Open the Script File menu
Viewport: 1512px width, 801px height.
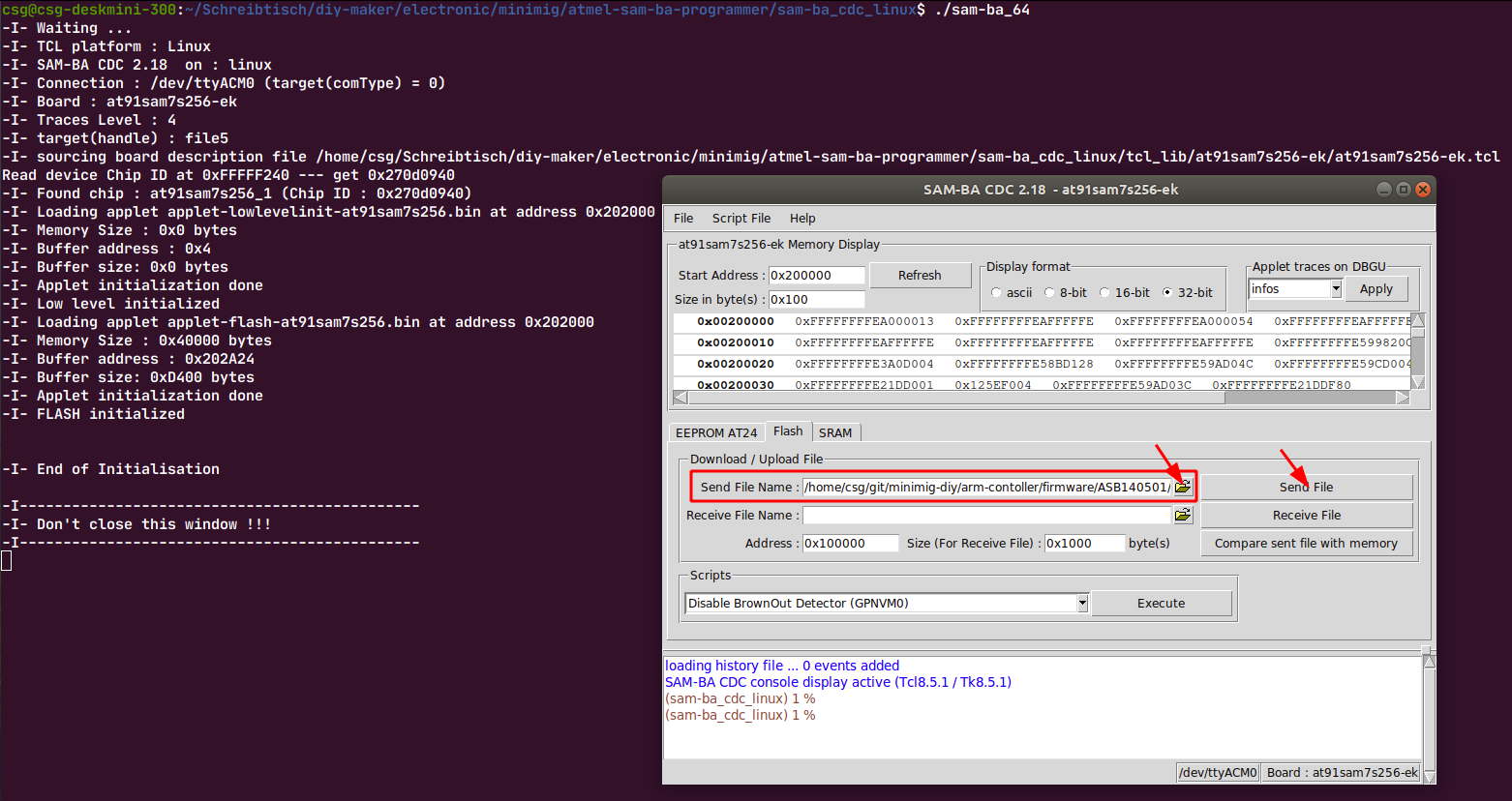pyautogui.click(x=741, y=218)
